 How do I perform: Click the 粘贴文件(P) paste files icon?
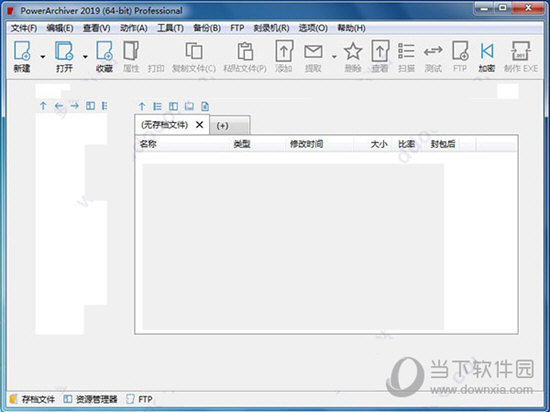(x=245, y=51)
